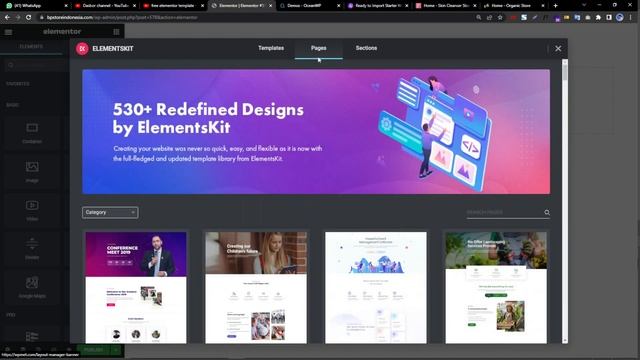Close the ElementsKit template library modal
The image size is (640, 360).
coord(558,49)
